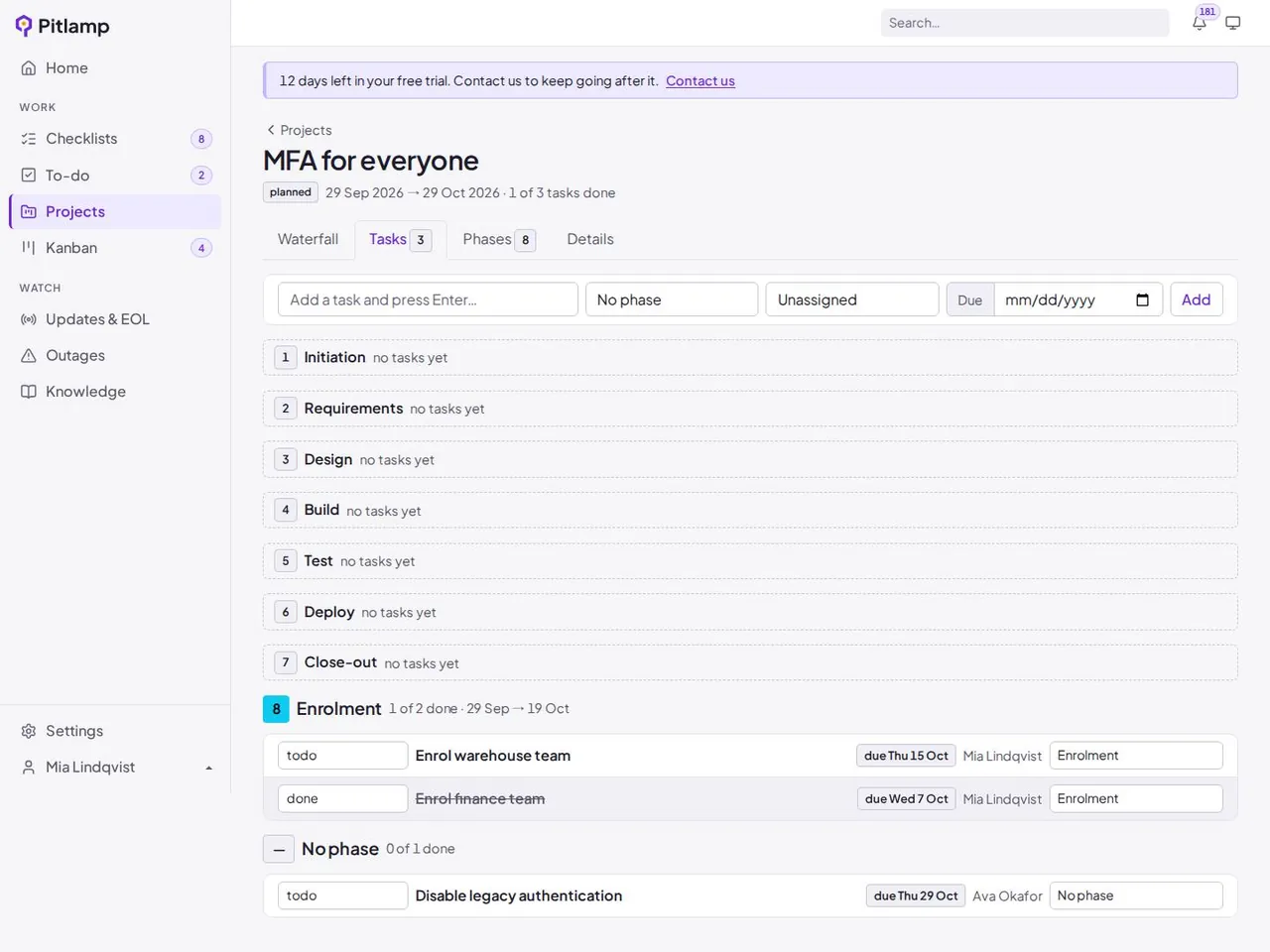The height and width of the screenshot is (952, 1270).
Task: Click due Thu 15 Oct badge
Action: pyautogui.click(x=906, y=756)
